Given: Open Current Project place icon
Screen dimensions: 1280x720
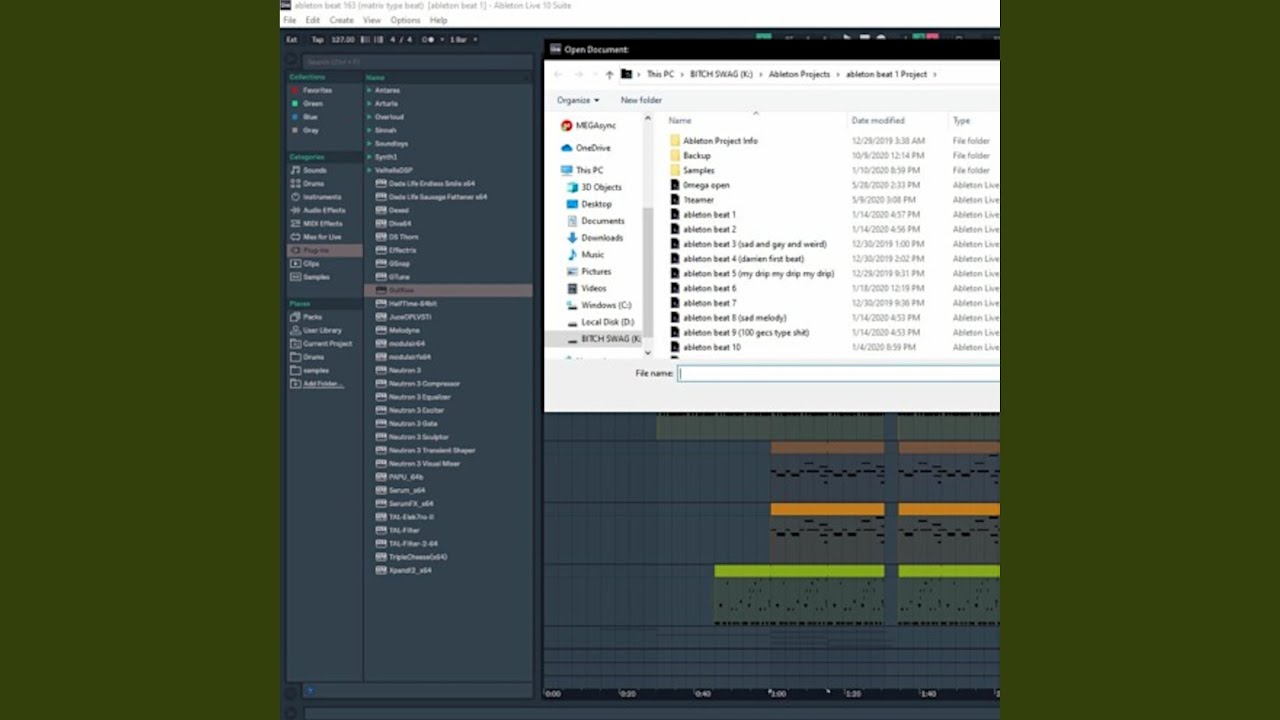Looking at the screenshot, I should [x=295, y=343].
